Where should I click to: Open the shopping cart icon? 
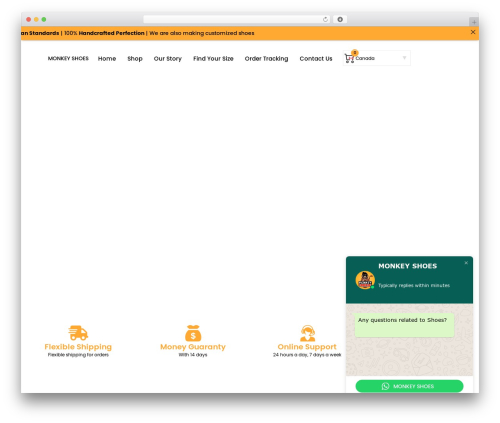click(x=349, y=58)
